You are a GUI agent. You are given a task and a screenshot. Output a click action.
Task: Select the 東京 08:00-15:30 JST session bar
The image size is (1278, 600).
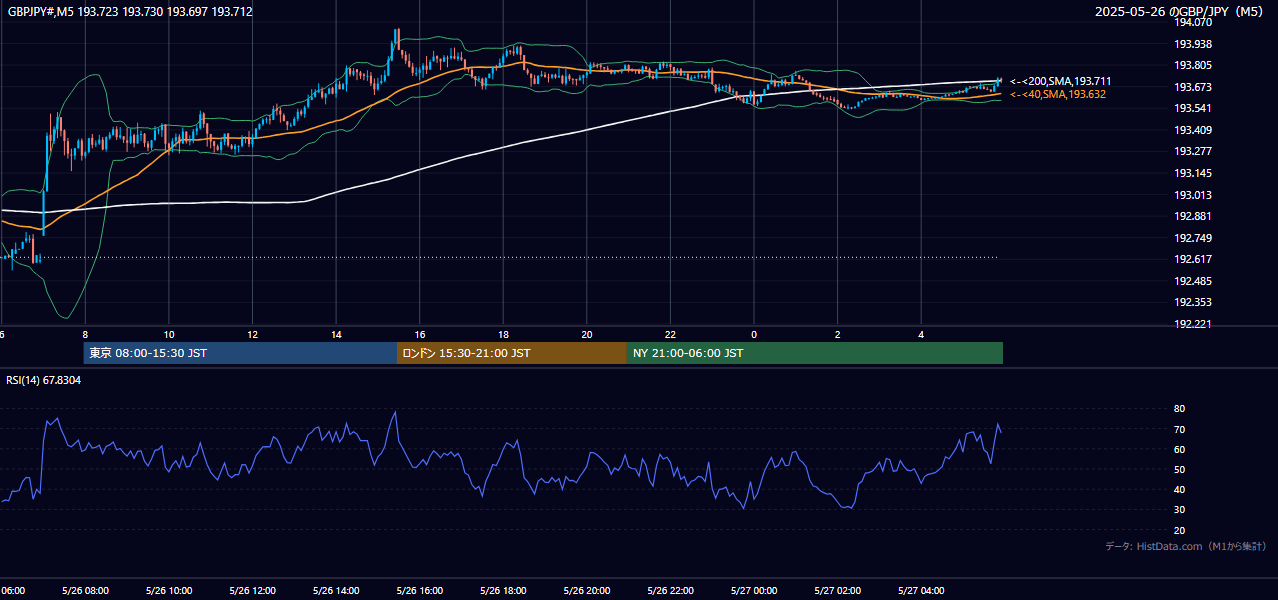240,353
